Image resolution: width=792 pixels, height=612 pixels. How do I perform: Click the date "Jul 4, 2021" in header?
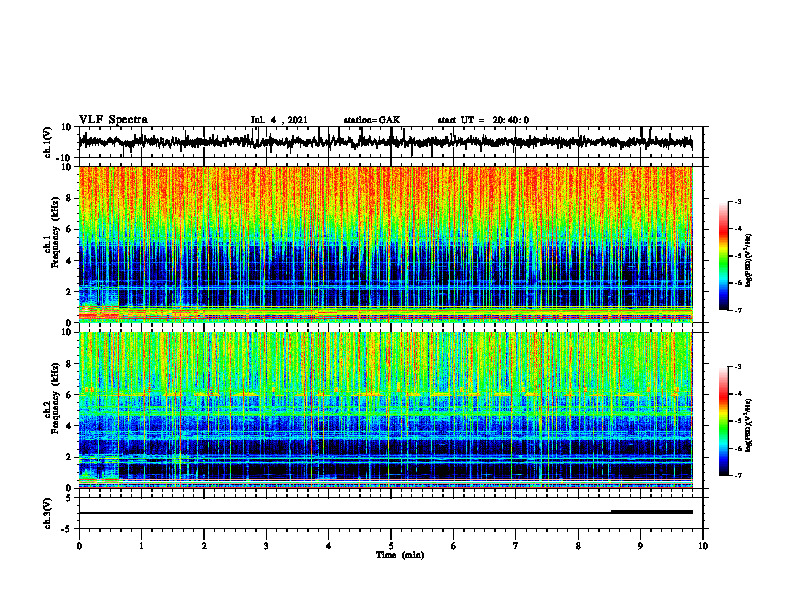(x=279, y=120)
